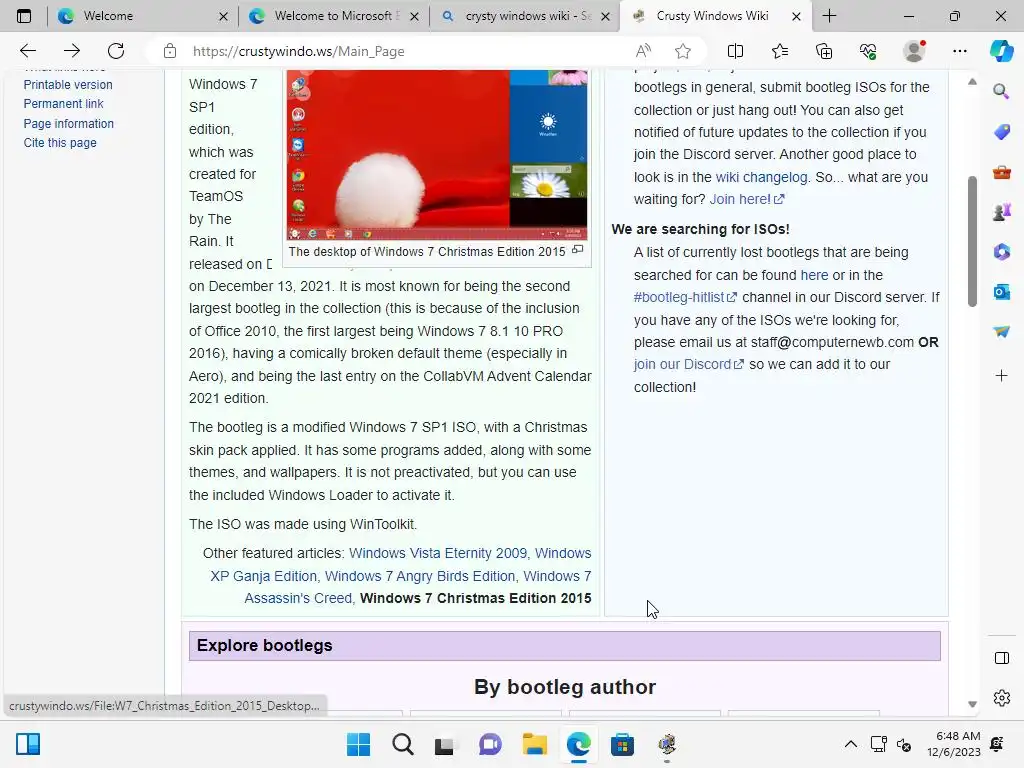Open Task View on taskbar
This screenshot has height=768, width=1024.
(x=445, y=744)
